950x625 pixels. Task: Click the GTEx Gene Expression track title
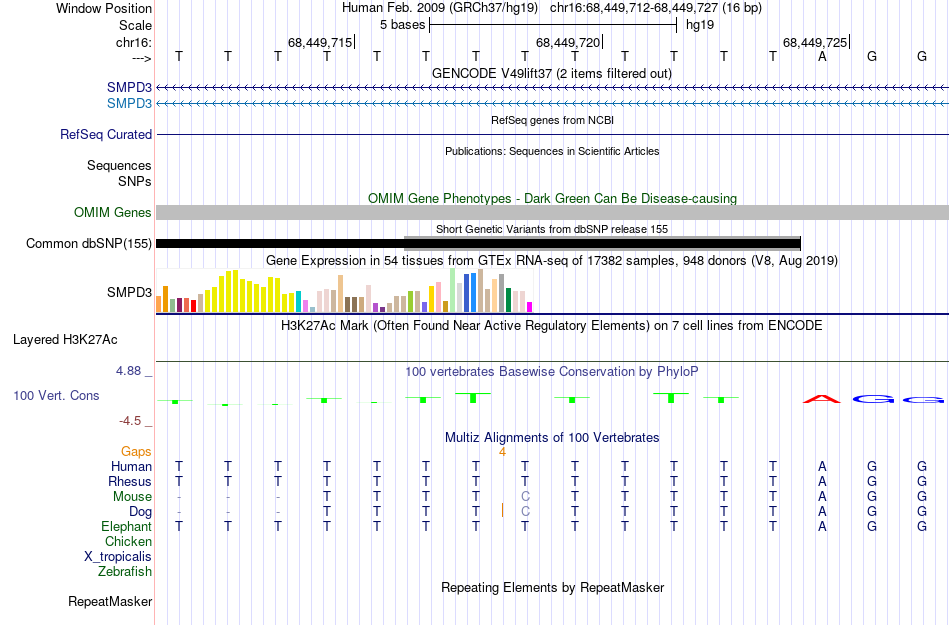pyautogui.click(x=552, y=260)
